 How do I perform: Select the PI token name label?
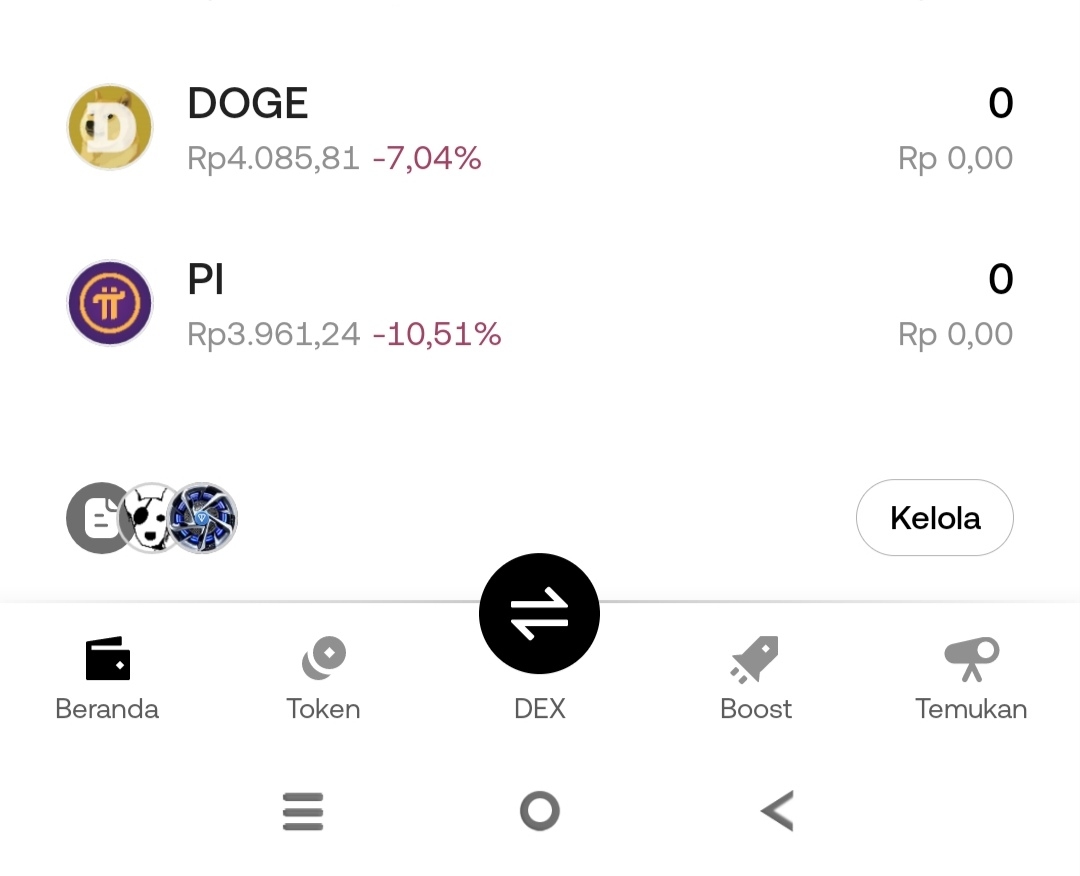[206, 280]
